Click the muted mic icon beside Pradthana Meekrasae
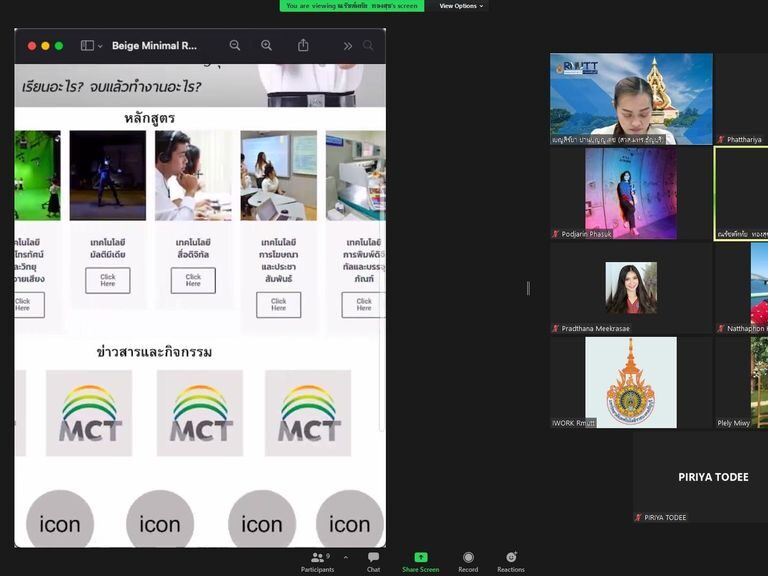The image size is (768, 576). pyautogui.click(x=555, y=329)
